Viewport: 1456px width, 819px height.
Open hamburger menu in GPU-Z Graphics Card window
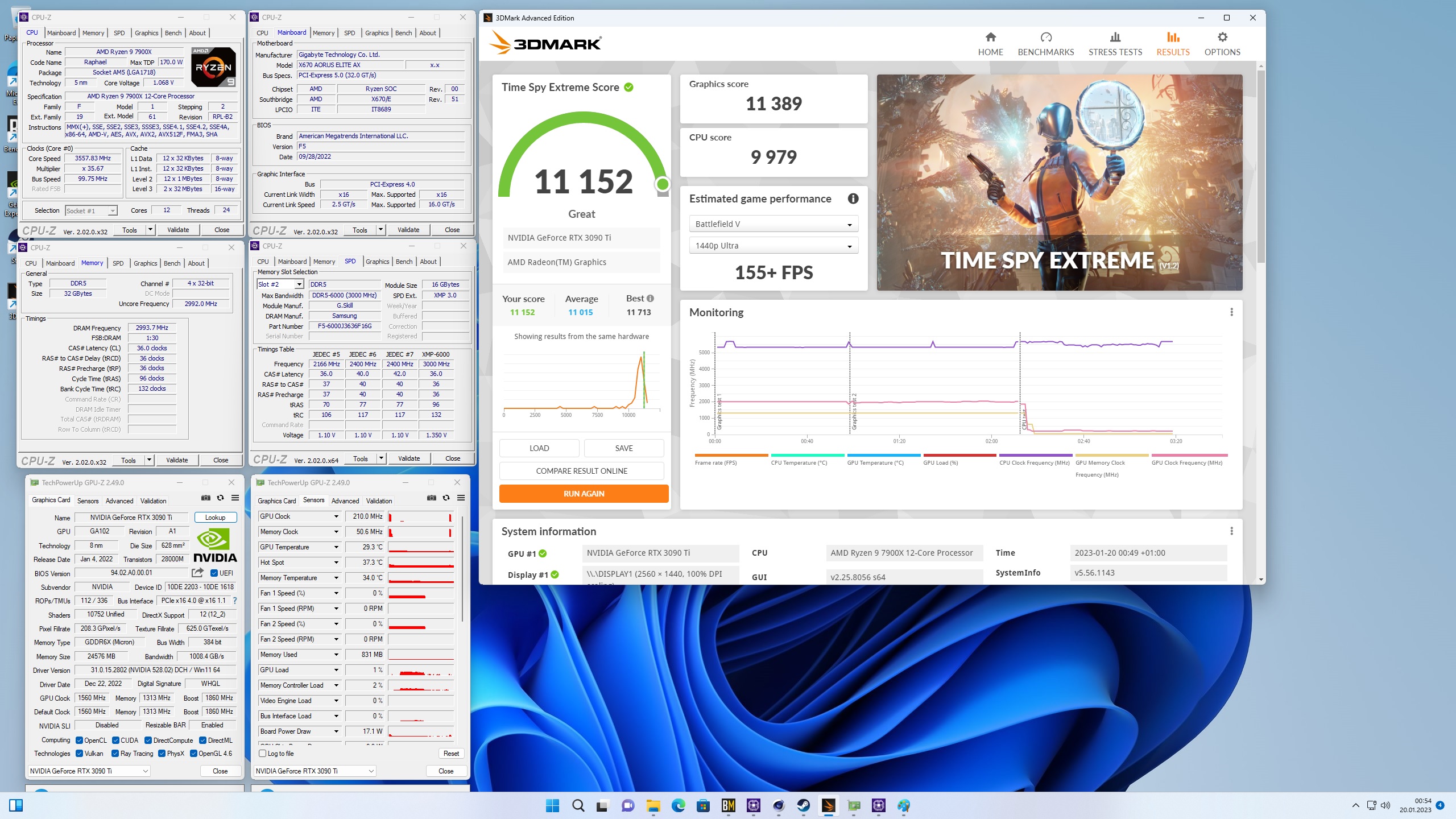[x=235, y=498]
